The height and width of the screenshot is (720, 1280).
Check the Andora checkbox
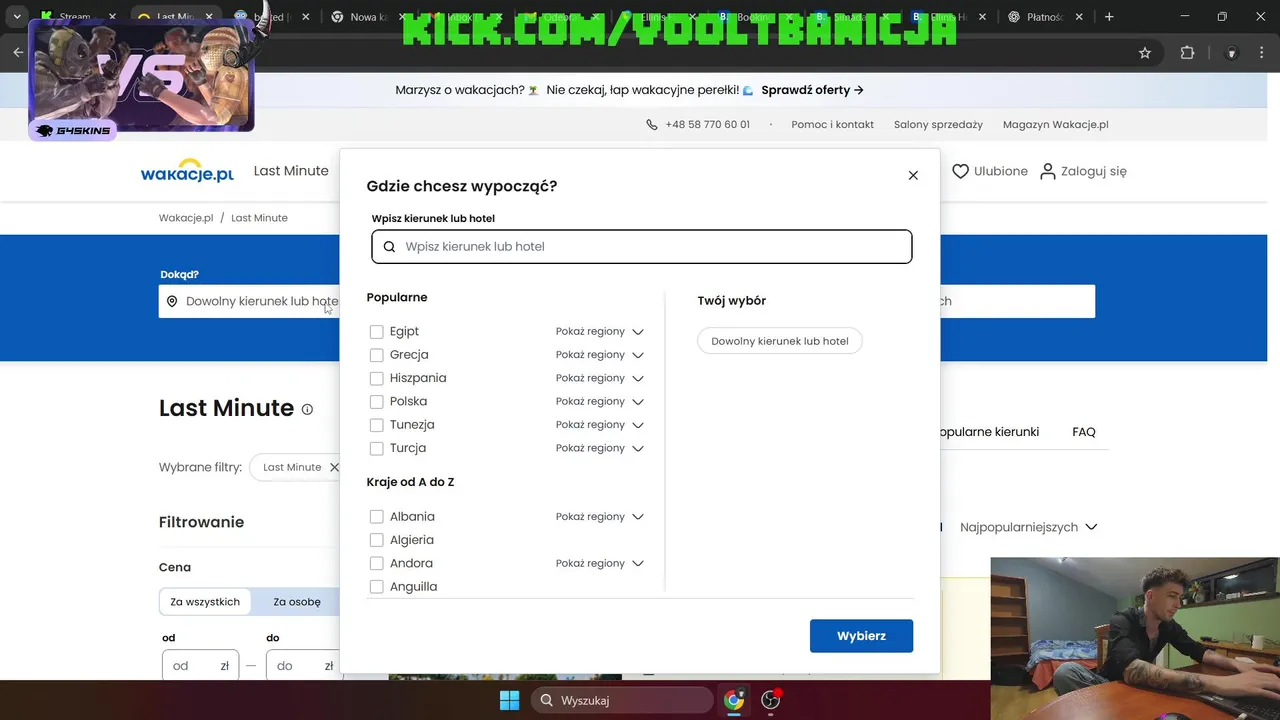tap(377, 564)
